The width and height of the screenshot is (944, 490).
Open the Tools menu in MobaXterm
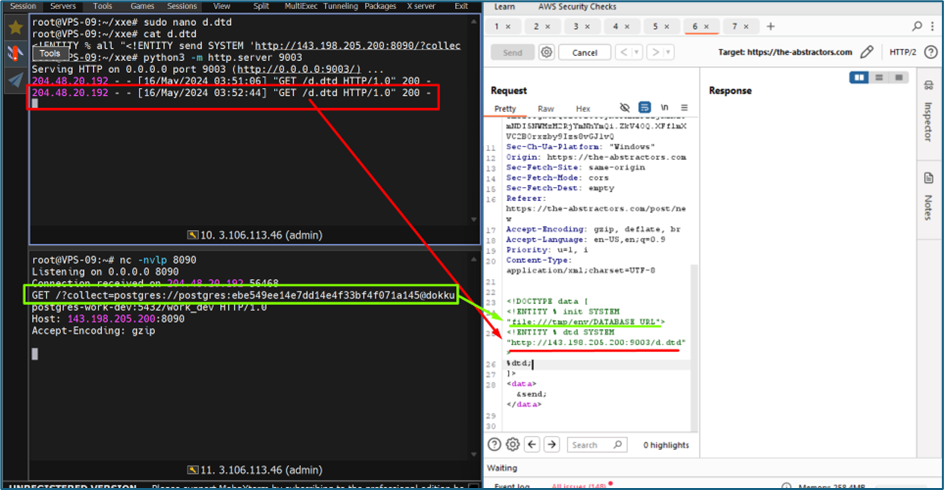pyautogui.click(x=102, y=6)
